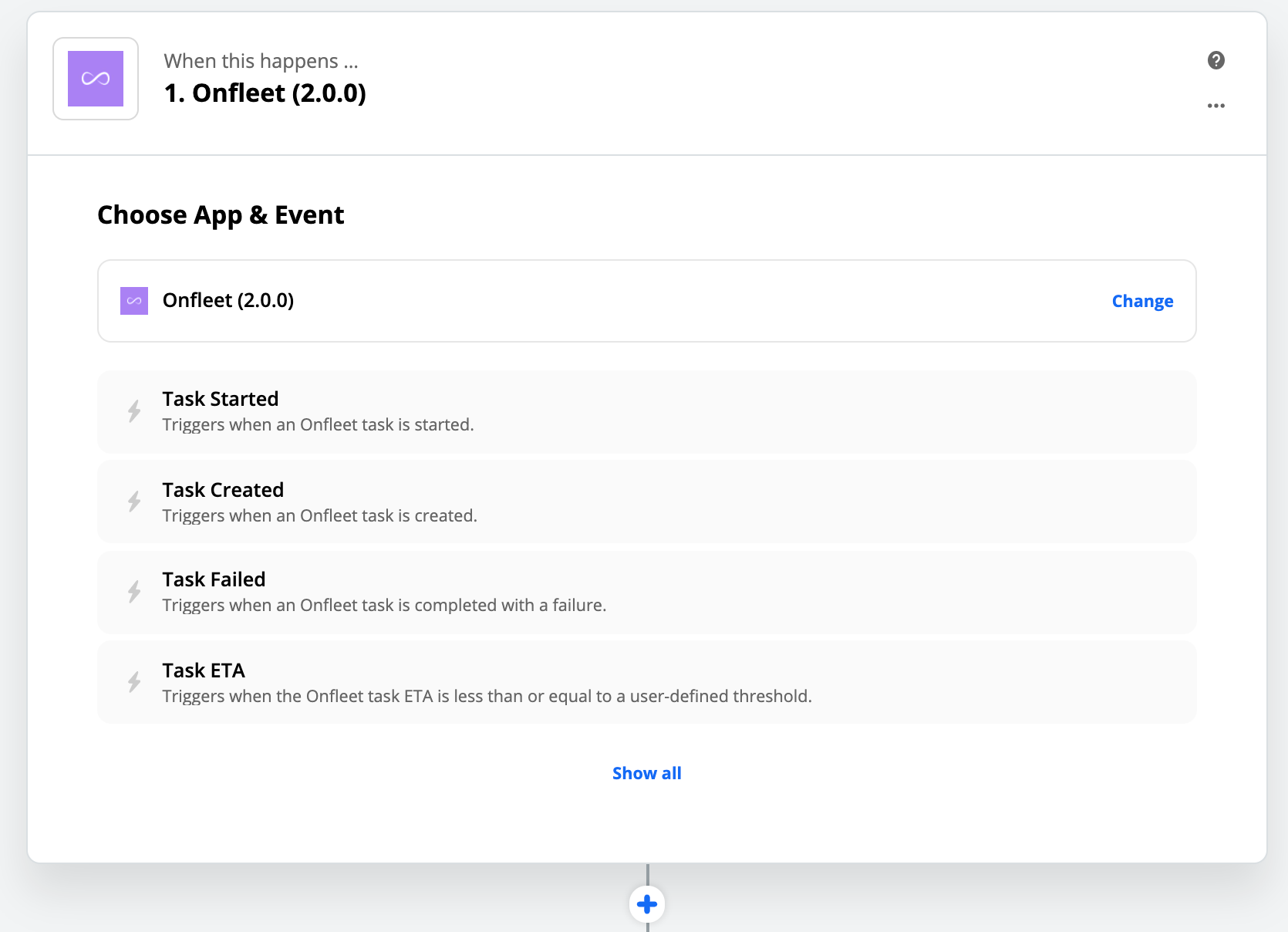Click the Task ETA lightning bolt icon

pyautogui.click(x=134, y=682)
